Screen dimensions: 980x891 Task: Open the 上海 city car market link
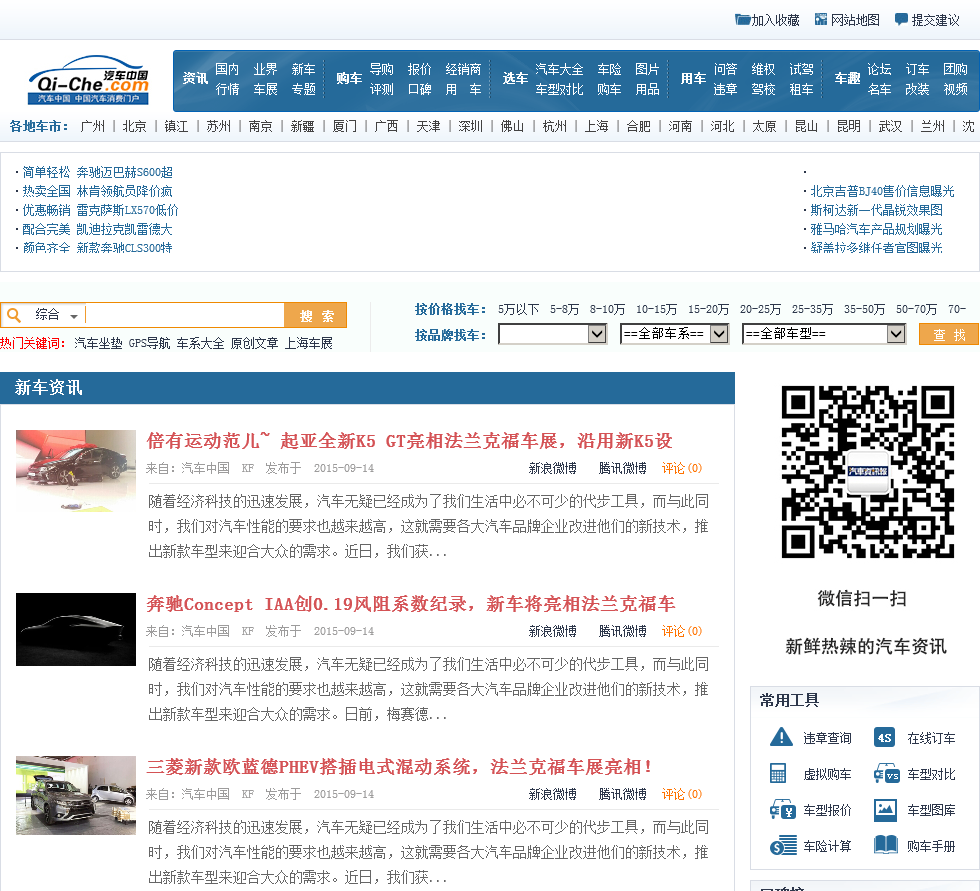tap(596, 126)
